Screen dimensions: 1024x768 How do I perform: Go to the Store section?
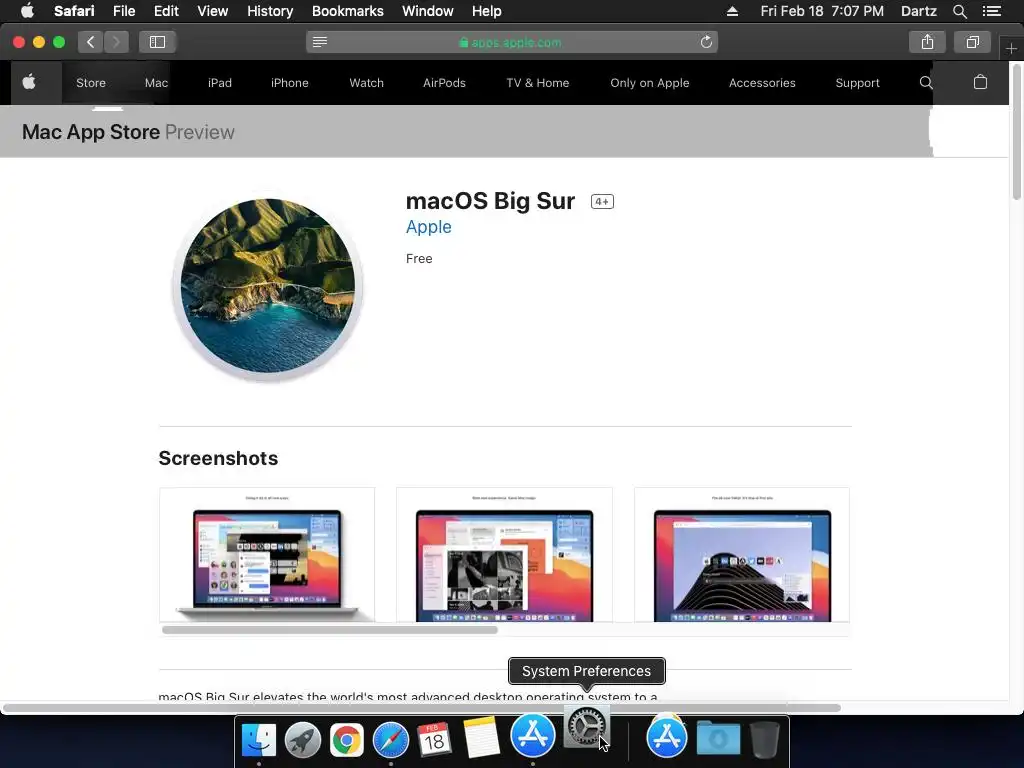[x=91, y=83]
